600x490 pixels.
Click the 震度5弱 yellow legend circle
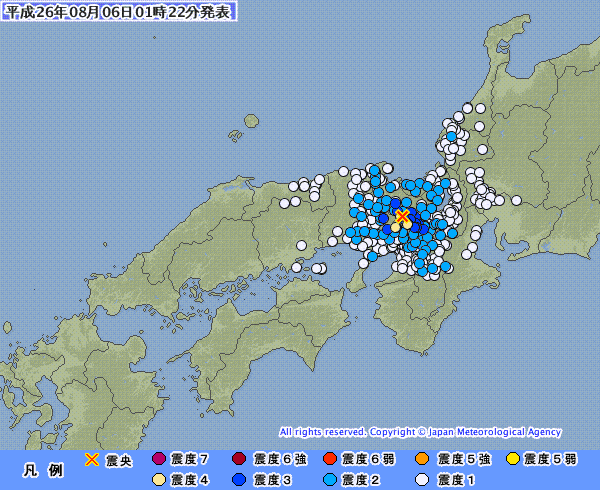[x=513, y=458]
